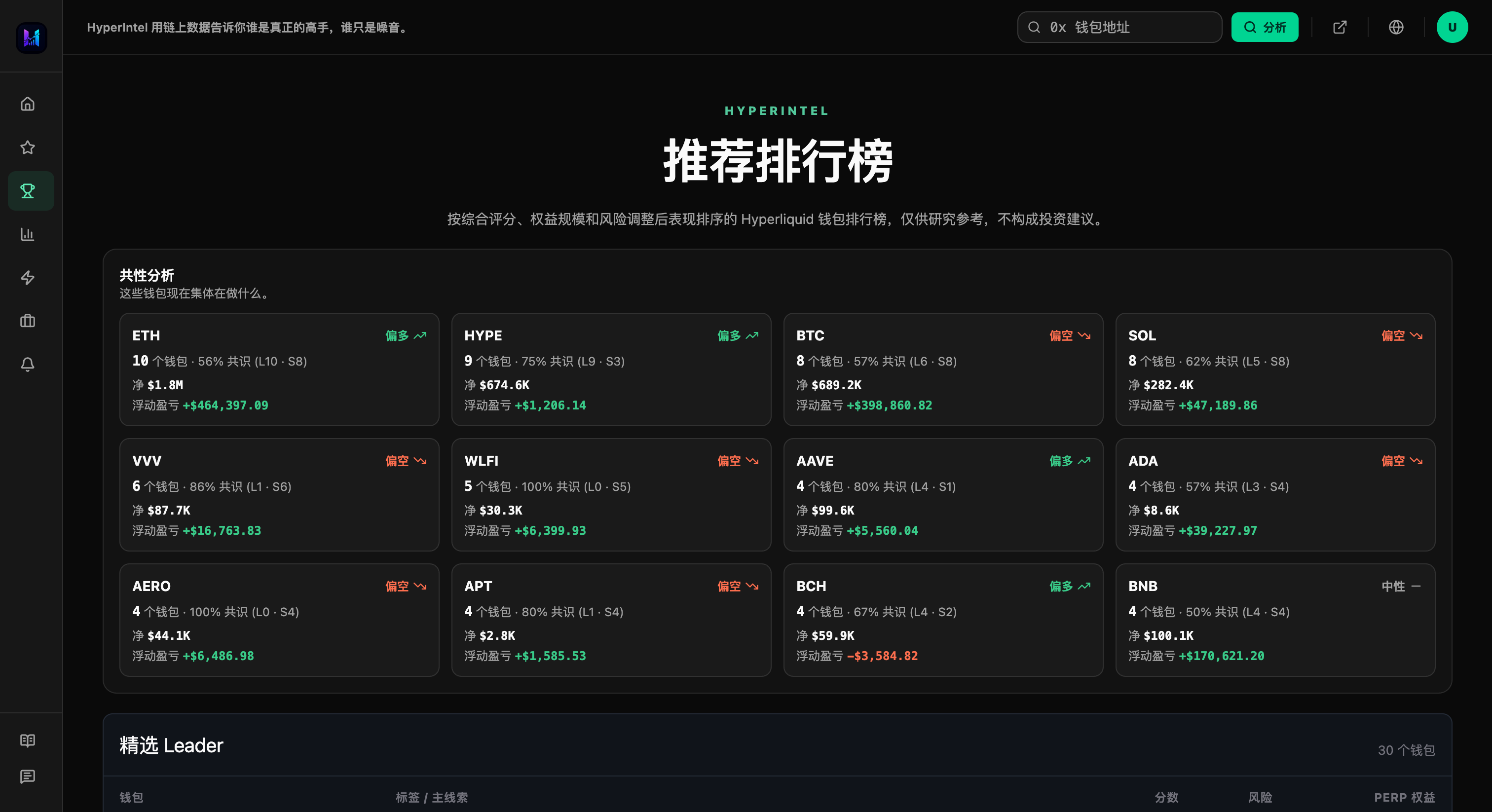
Task: Open the globe language switcher
Action: 1396,27
